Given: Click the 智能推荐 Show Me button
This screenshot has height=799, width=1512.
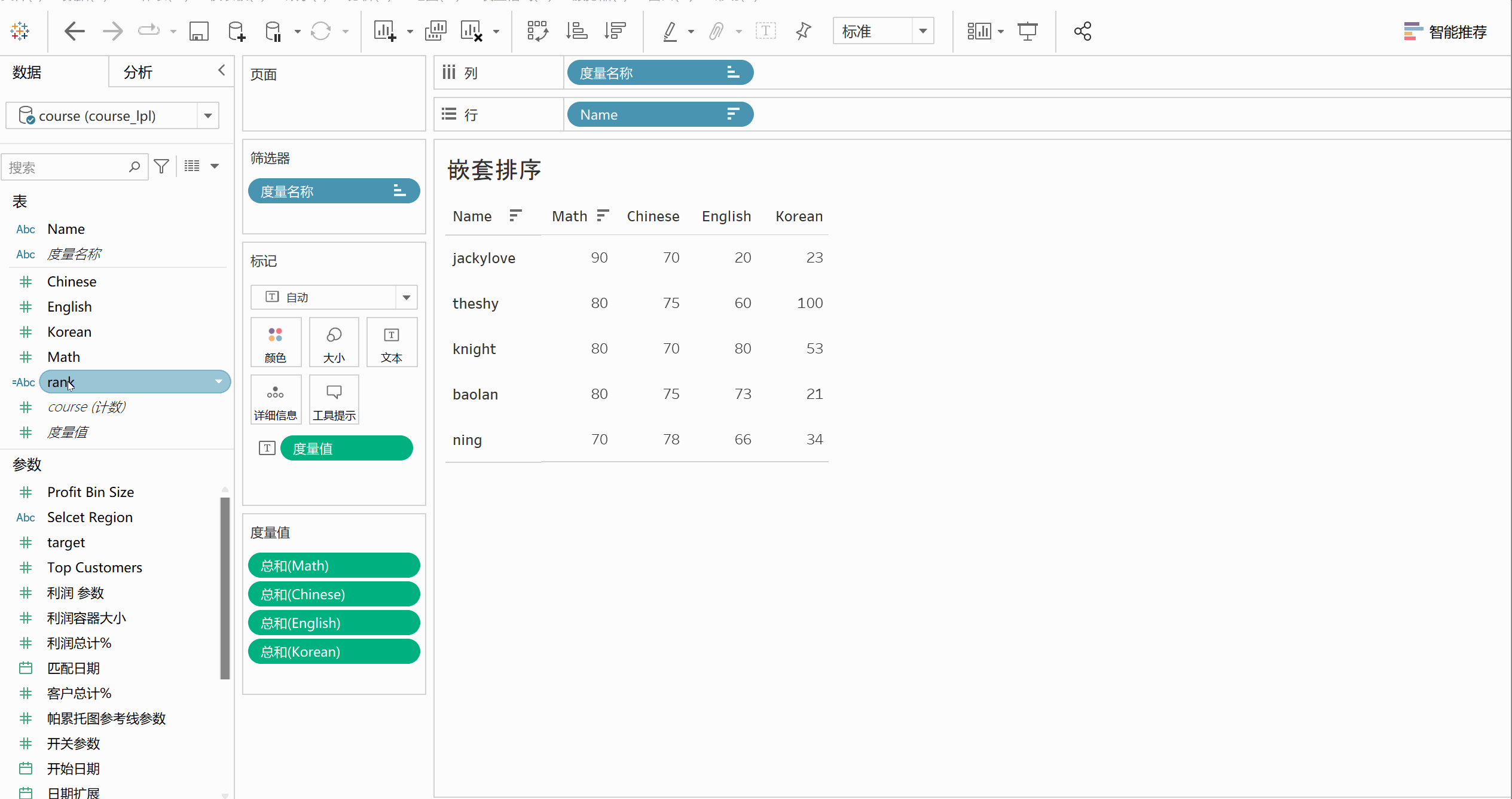Looking at the screenshot, I should coord(1445,32).
